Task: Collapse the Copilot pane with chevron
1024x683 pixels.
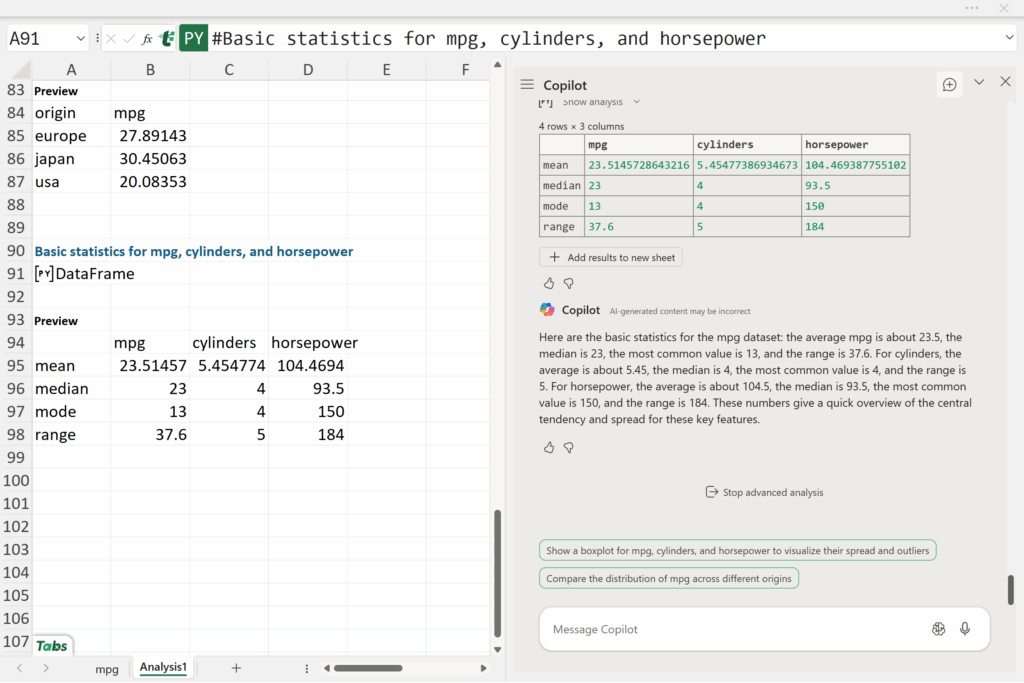Action: 979,82
